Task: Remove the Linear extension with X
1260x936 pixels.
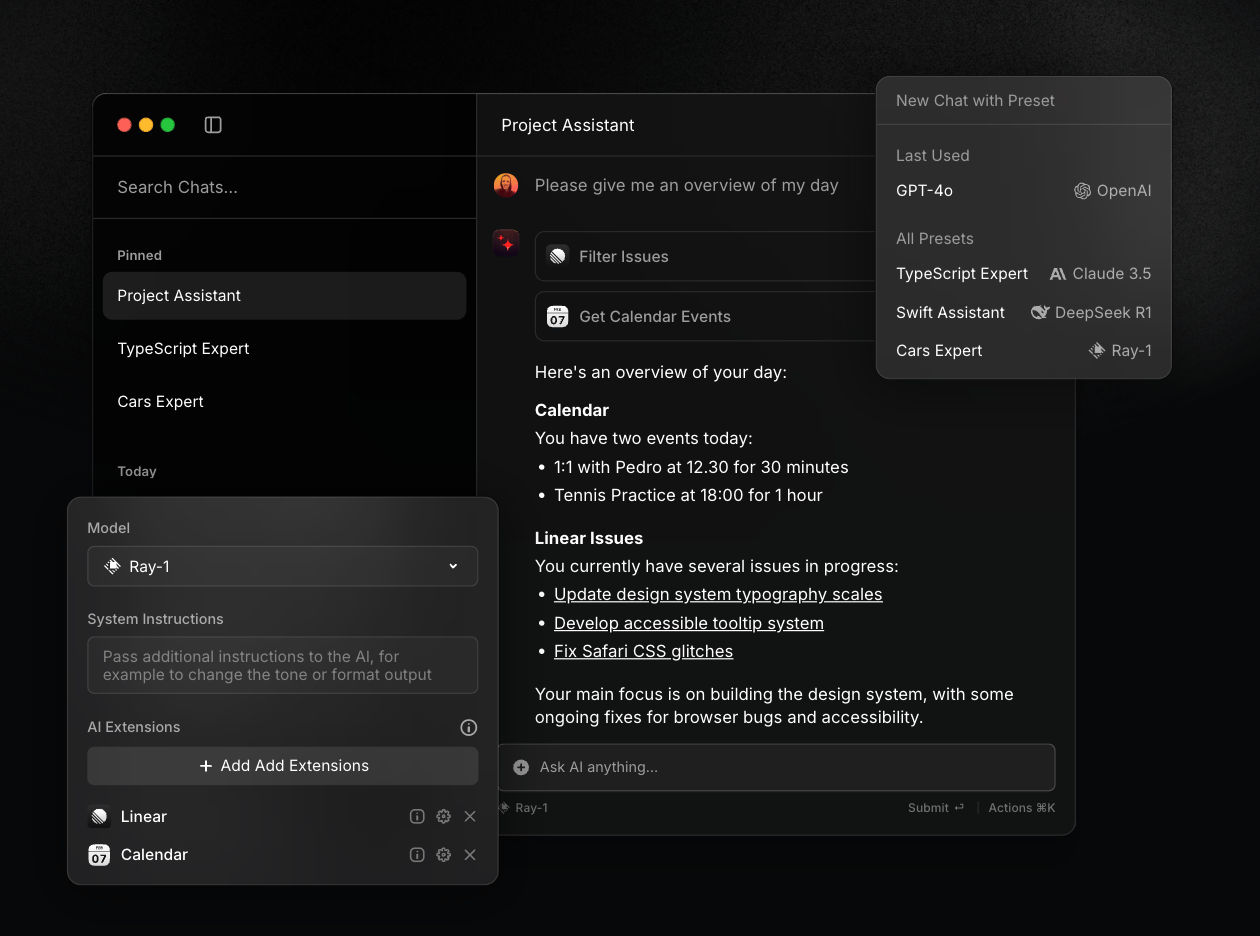Action: tap(470, 816)
